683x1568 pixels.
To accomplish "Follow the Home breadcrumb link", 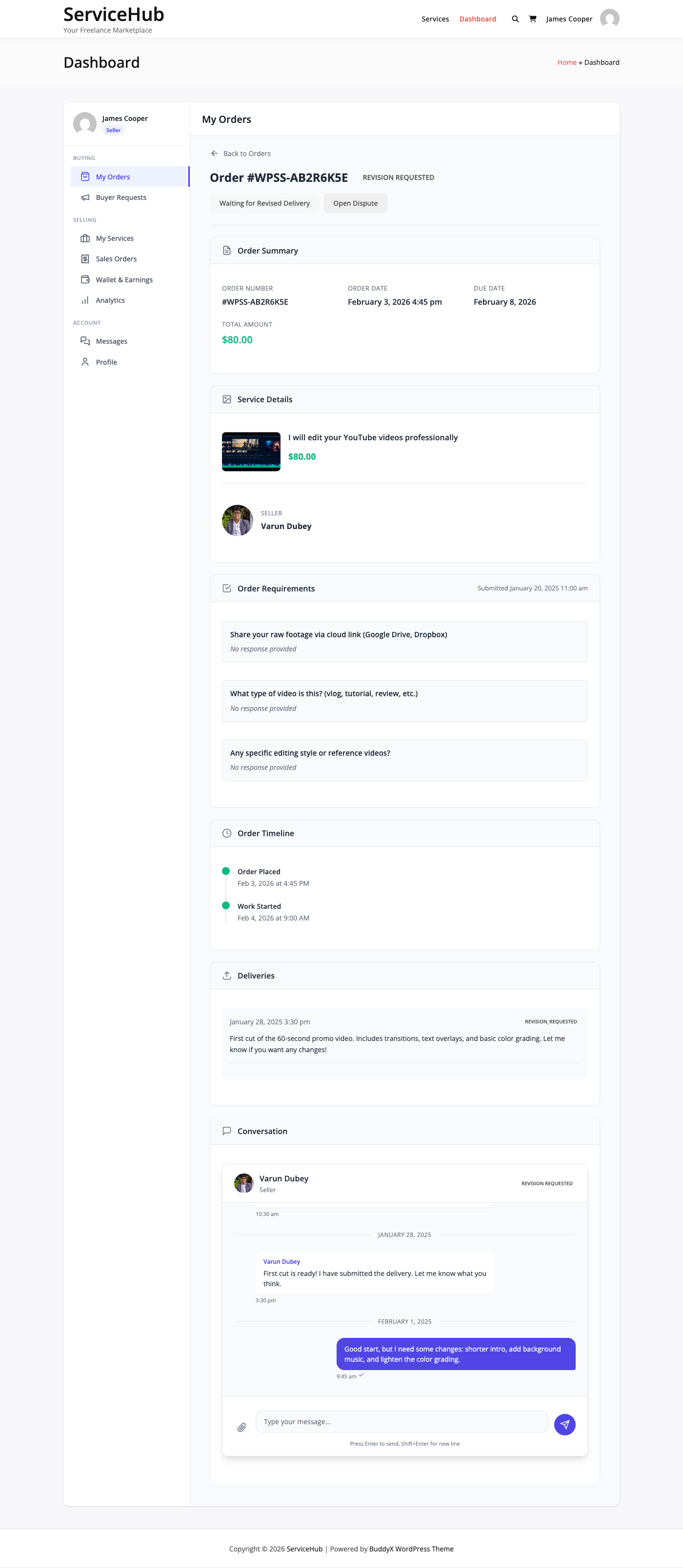I will pos(566,62).
